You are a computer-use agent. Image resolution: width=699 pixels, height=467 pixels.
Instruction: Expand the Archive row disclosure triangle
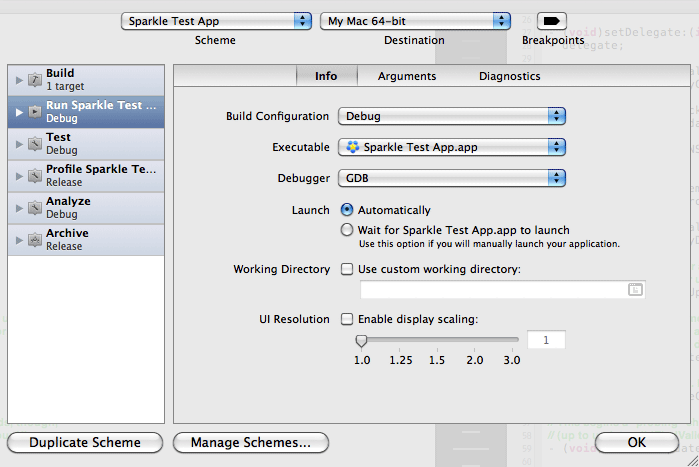coord(19,240)
